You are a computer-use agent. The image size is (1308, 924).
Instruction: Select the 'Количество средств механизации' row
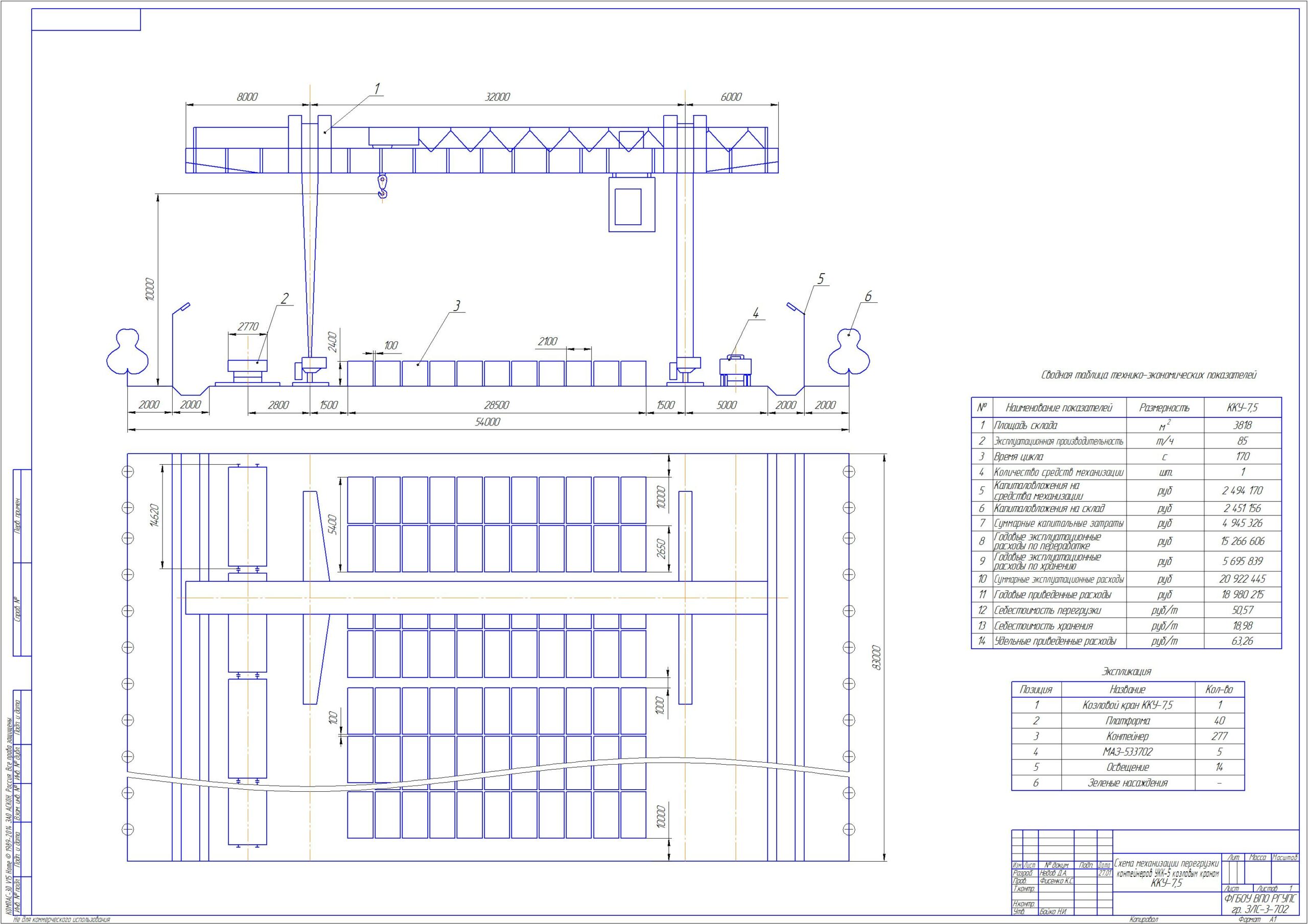pos(1126,472)
